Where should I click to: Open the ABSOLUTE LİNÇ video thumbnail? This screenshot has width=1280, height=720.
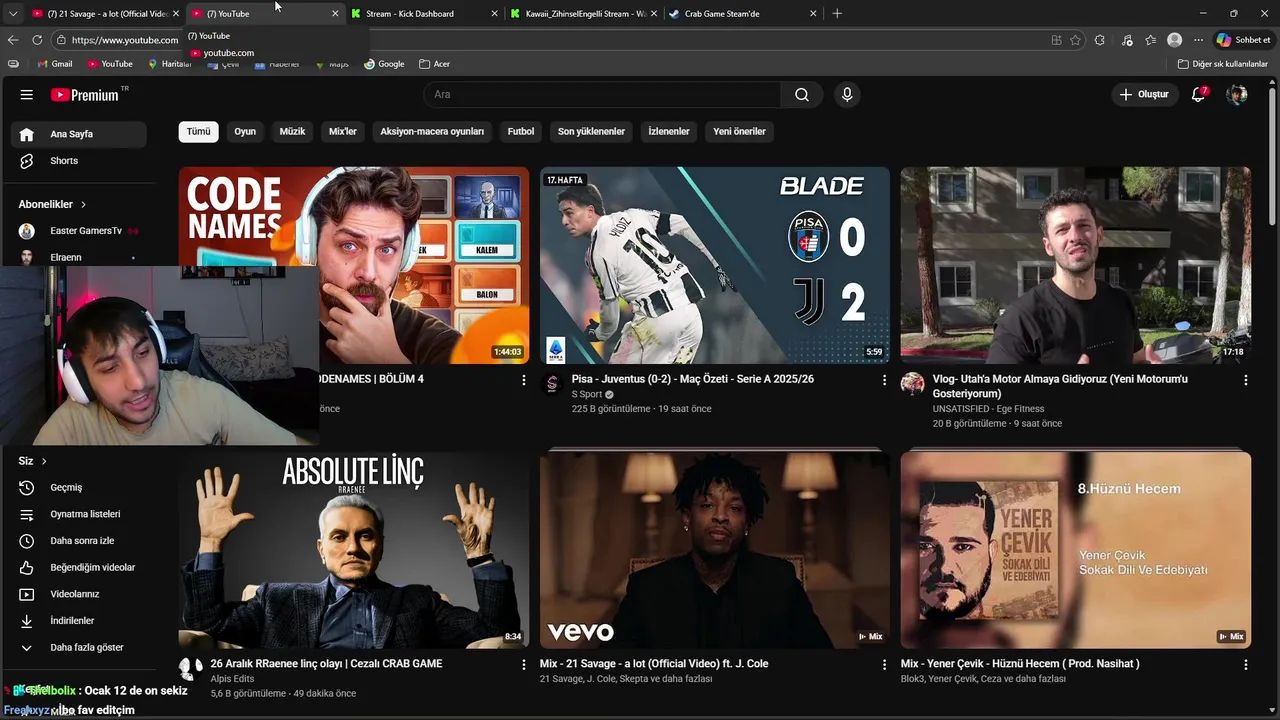coord(354,549)
